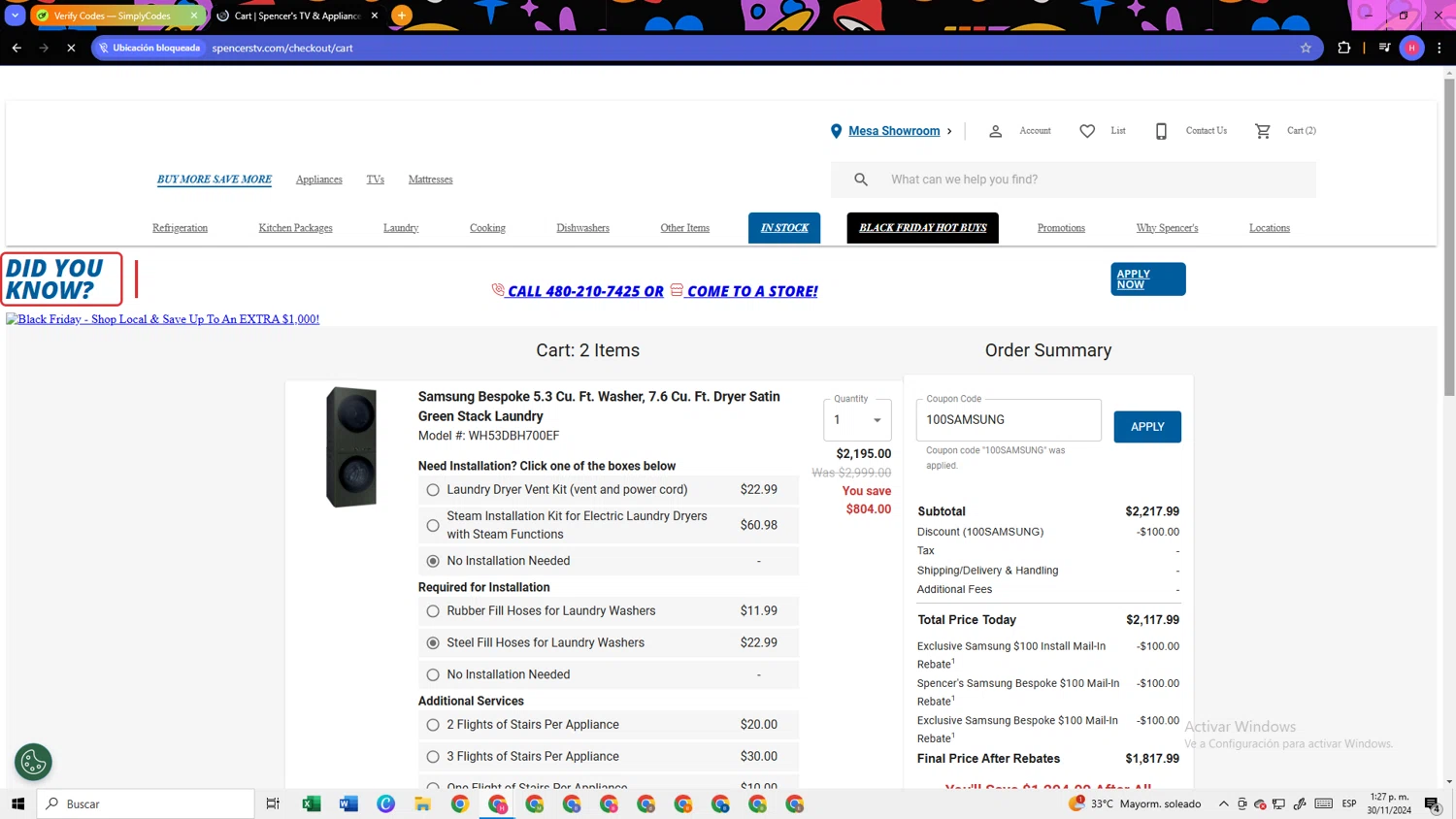The image size is (1456, 819).
Task: Click the Black Friday Shop Local banner link
Action: click(162, 319)
